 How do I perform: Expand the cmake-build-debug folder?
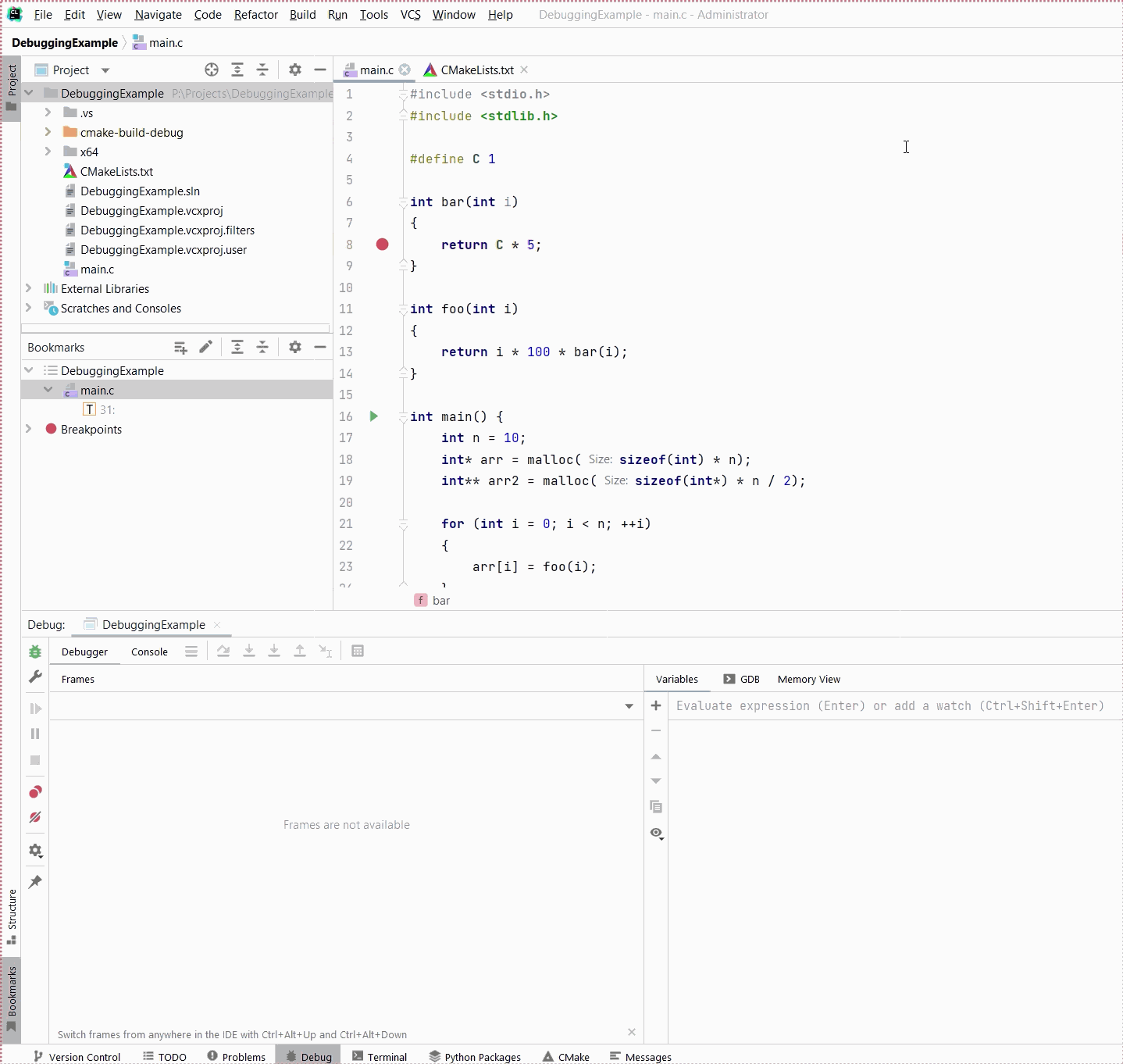point(48,132)
